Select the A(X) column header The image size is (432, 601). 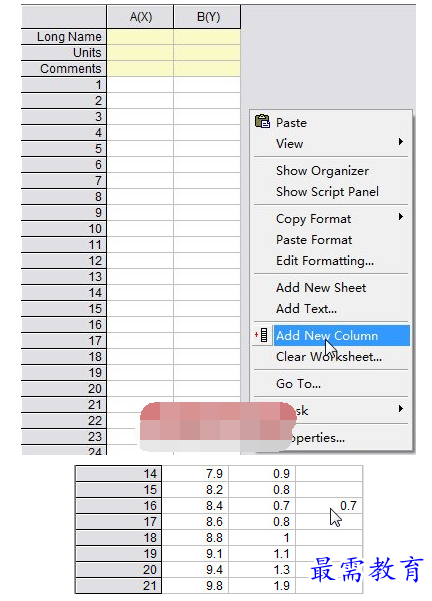[x=140, y=17]
